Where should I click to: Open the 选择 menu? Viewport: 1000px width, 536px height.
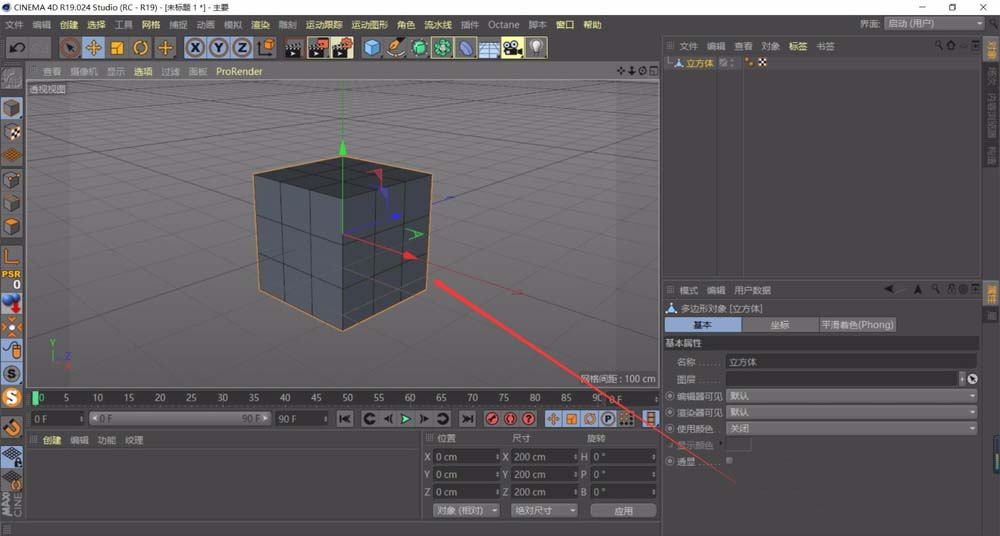(96, 25)
